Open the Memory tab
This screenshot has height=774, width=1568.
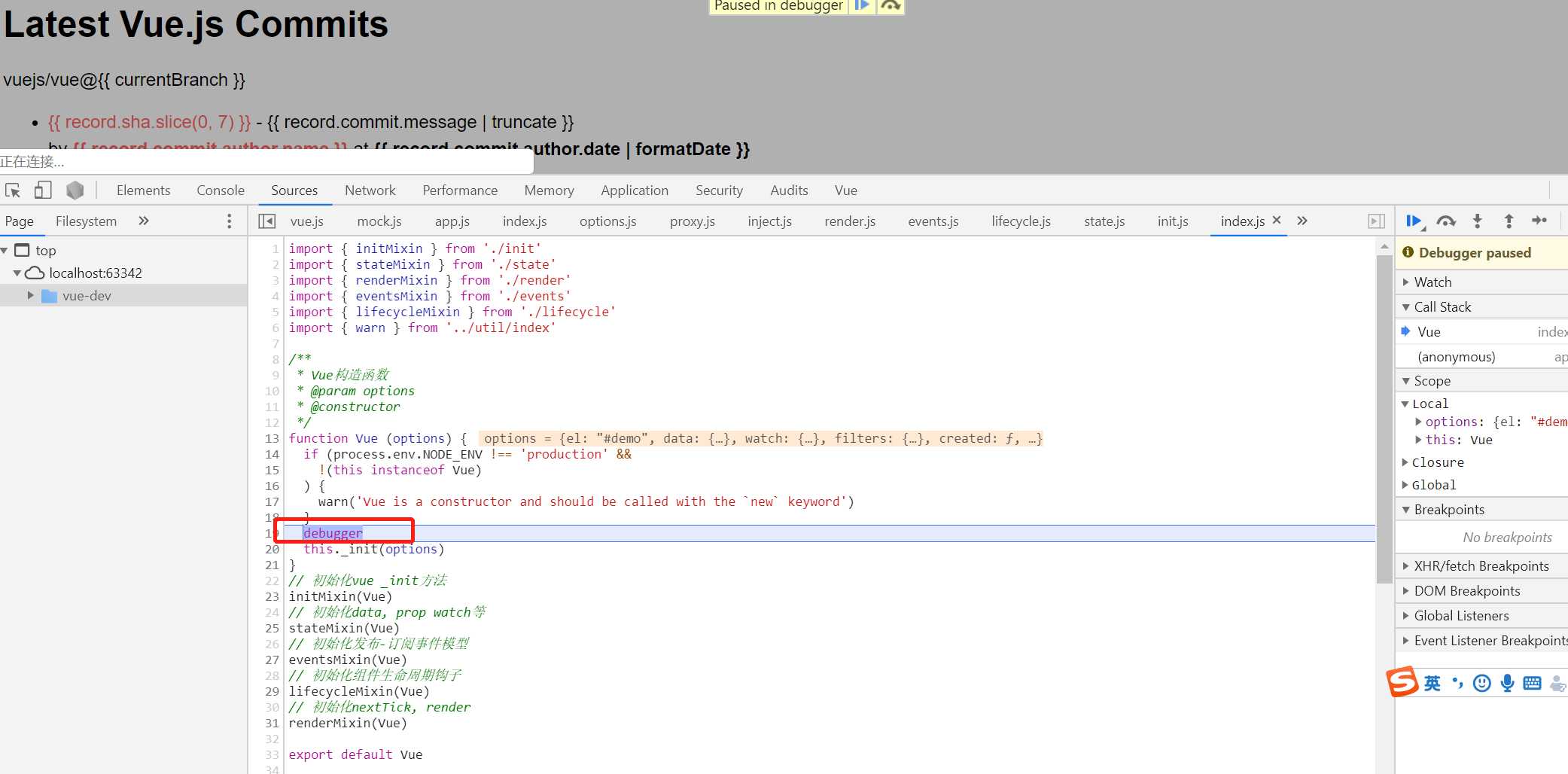(x=549, y=190)
